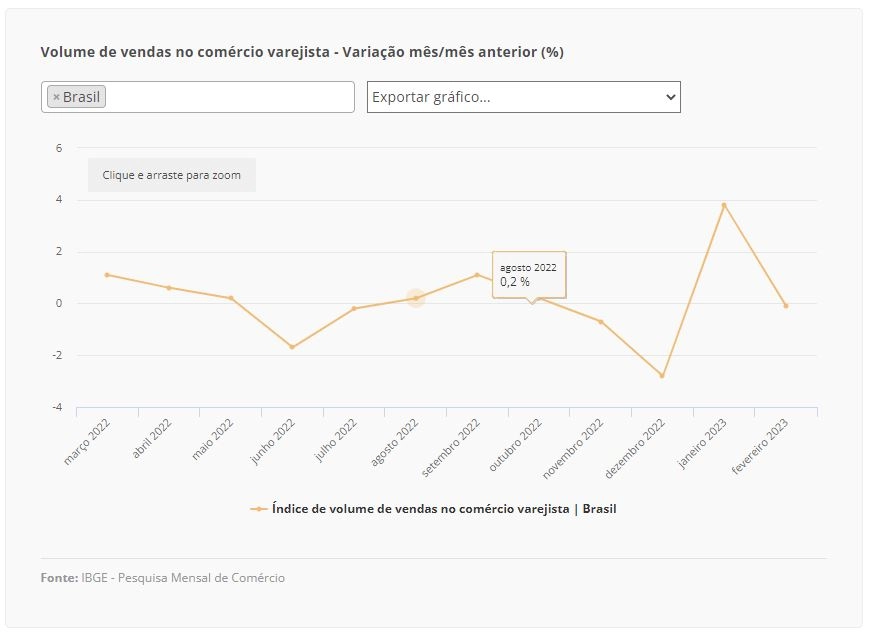Click the highlighted agosto 2022 data point

coord(416,298)
